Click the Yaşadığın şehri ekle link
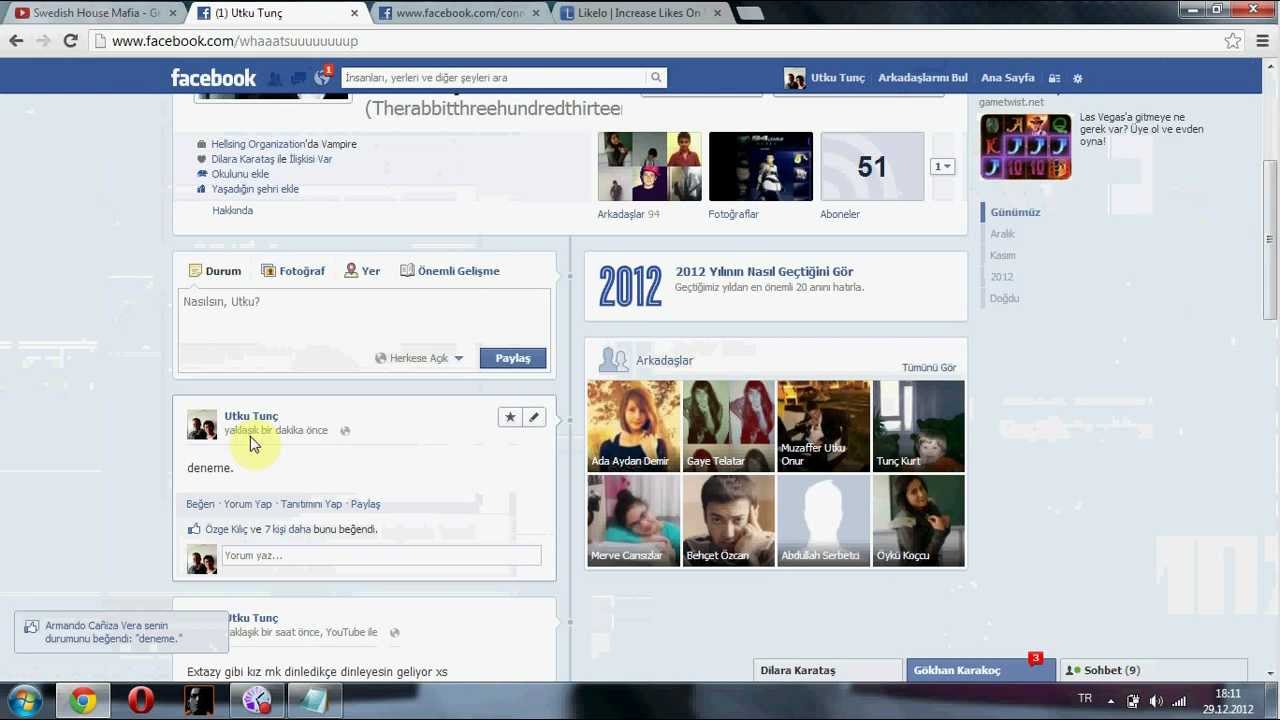The image size is (1280, 720). tap(255, 189)
